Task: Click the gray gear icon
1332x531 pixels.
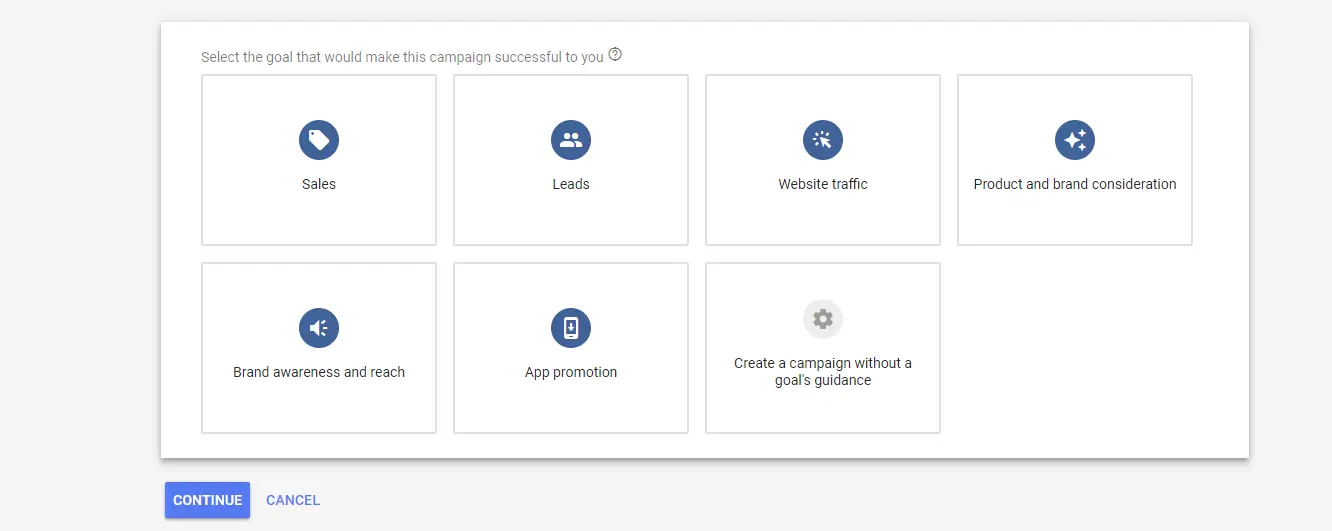Action: 823,319
